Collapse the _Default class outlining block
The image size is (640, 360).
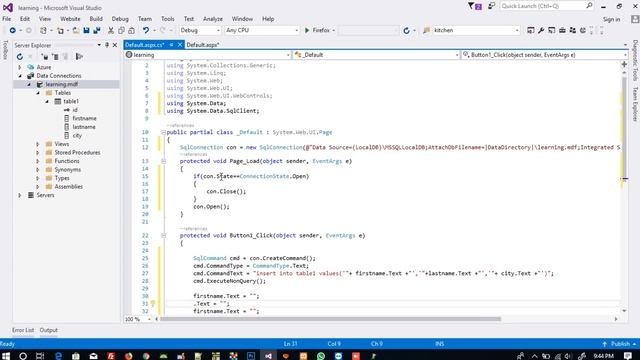click(163, 132)
